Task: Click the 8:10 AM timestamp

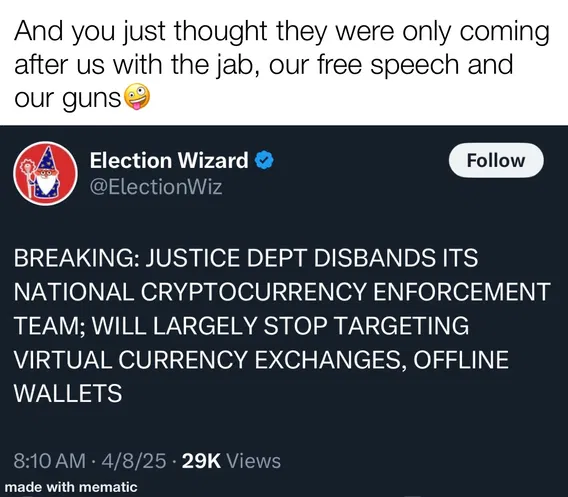Action: (x=50, y=461)
